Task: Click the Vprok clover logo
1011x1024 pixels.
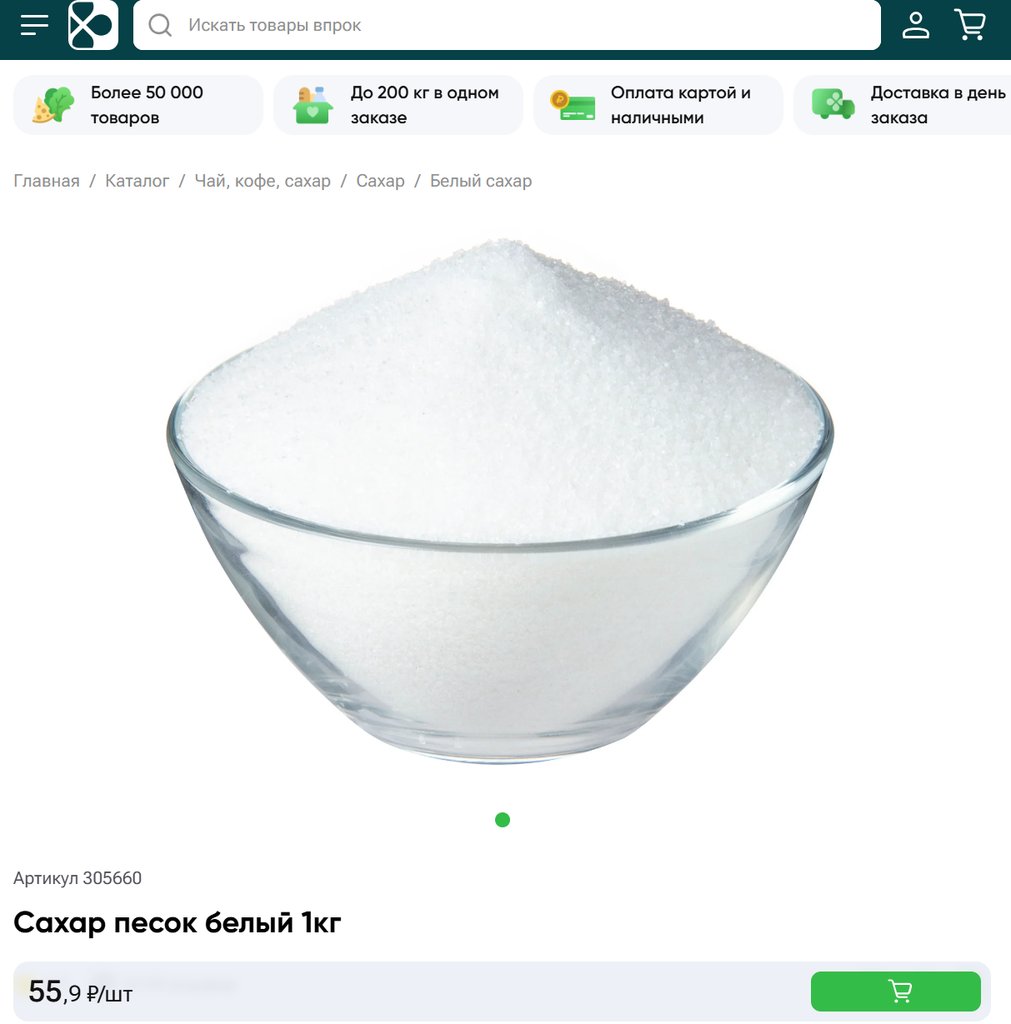Action: [x=93, y=25]
